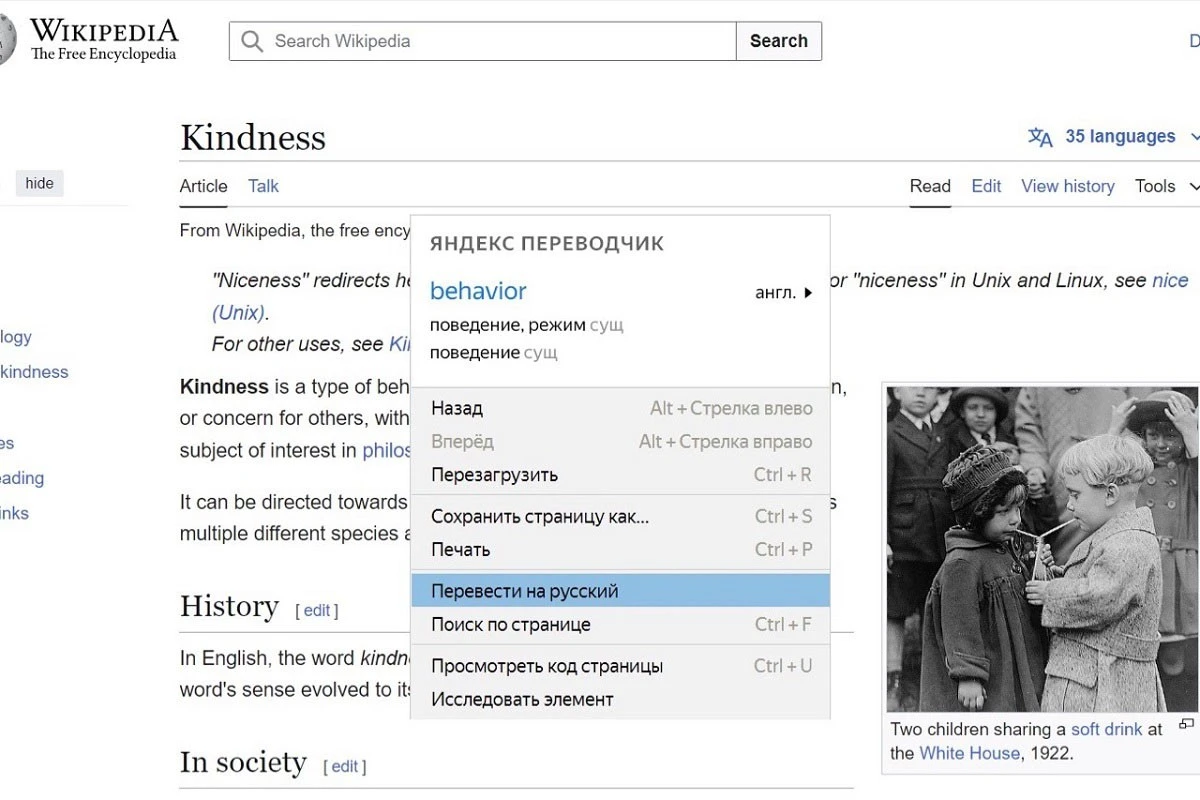This screenshot has width=1200, height=800.
Task: Click the Kindness page title
Action: [253, 137]
